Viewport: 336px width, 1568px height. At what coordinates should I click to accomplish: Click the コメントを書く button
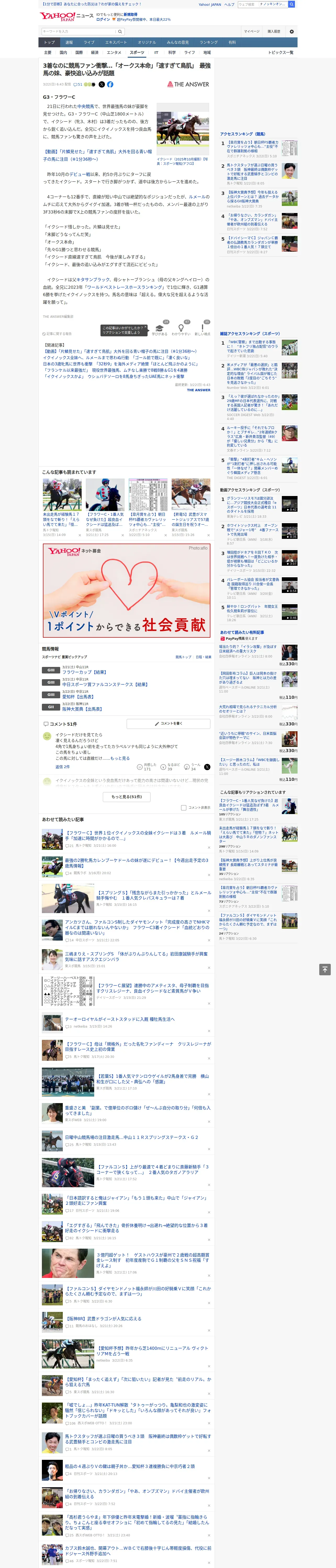[168, 724]
